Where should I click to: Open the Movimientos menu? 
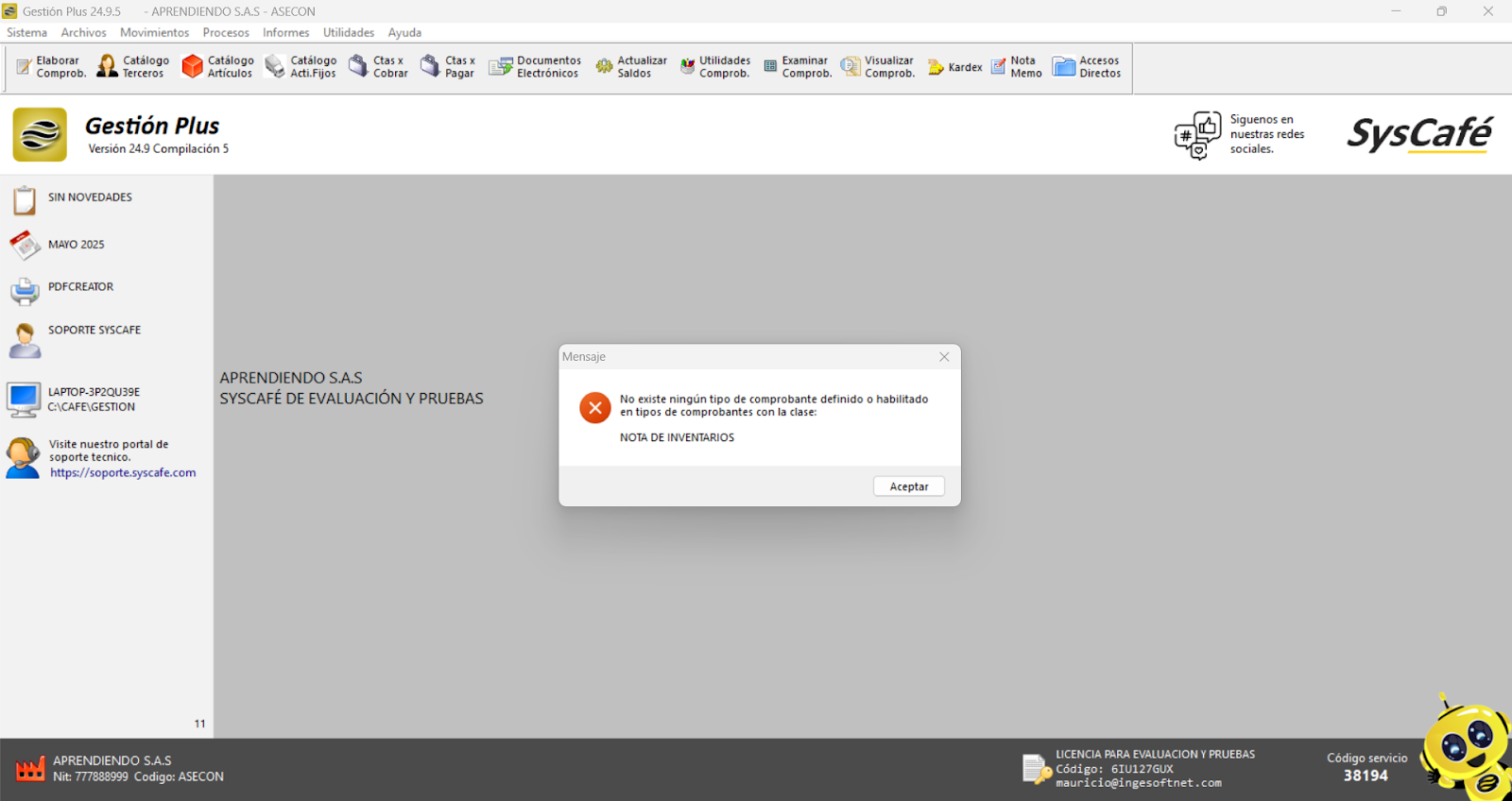click(x=154, y=32)
